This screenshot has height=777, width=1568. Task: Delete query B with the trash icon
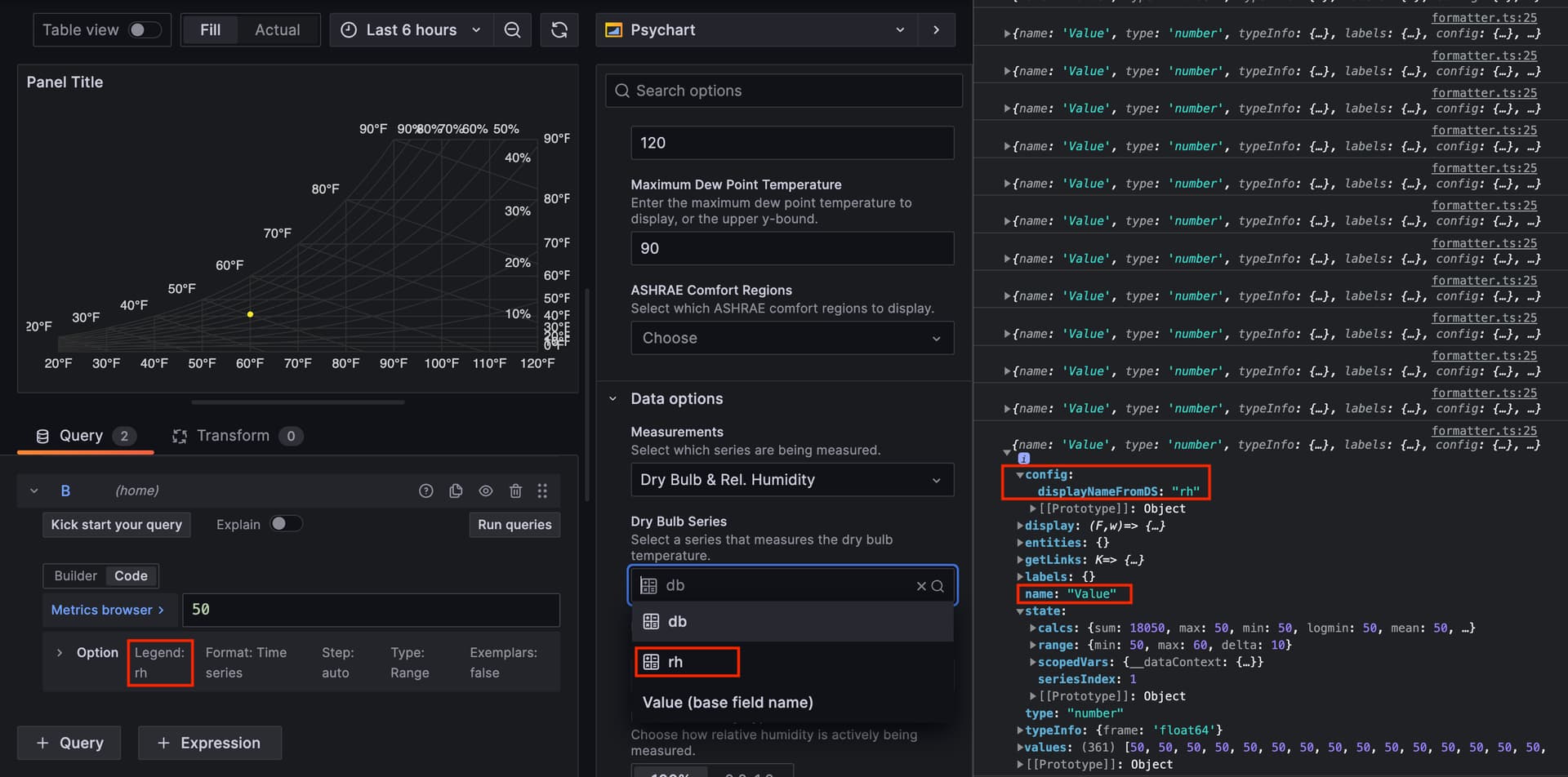[x=515, y=491]
